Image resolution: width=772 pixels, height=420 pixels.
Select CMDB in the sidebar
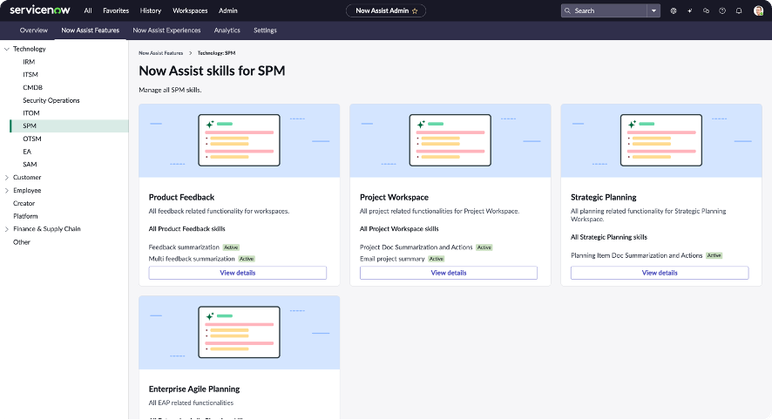(32, 87)
